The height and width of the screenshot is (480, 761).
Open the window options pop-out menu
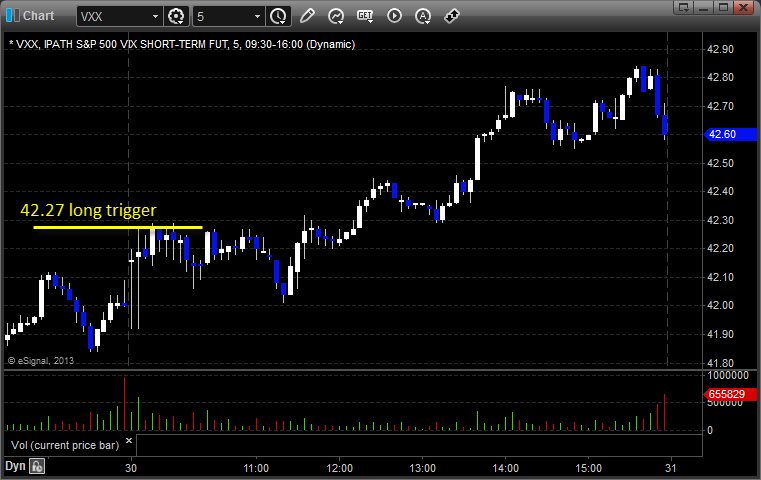tap(683, 7)
